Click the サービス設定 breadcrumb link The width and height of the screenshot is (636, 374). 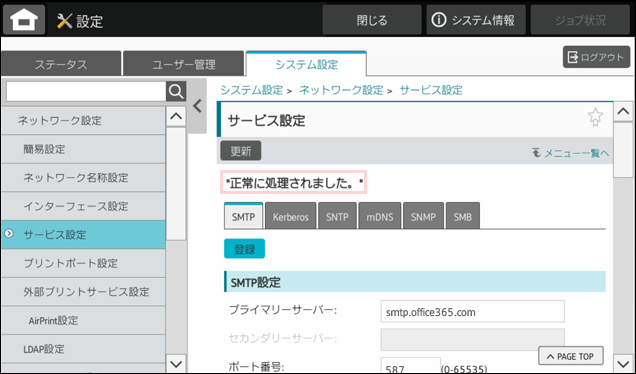tap(431, 90)
